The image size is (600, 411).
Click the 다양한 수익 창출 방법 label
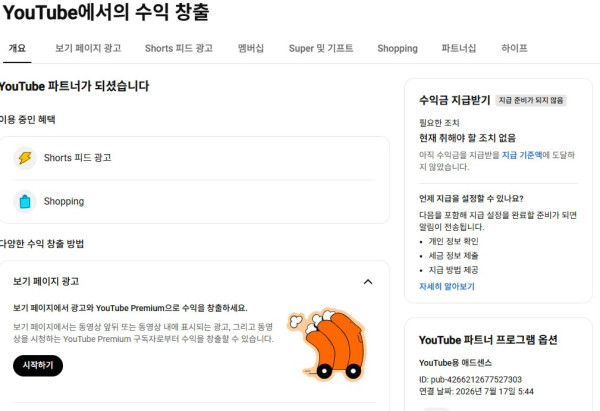pyautogui.click(x=42, y=244)
